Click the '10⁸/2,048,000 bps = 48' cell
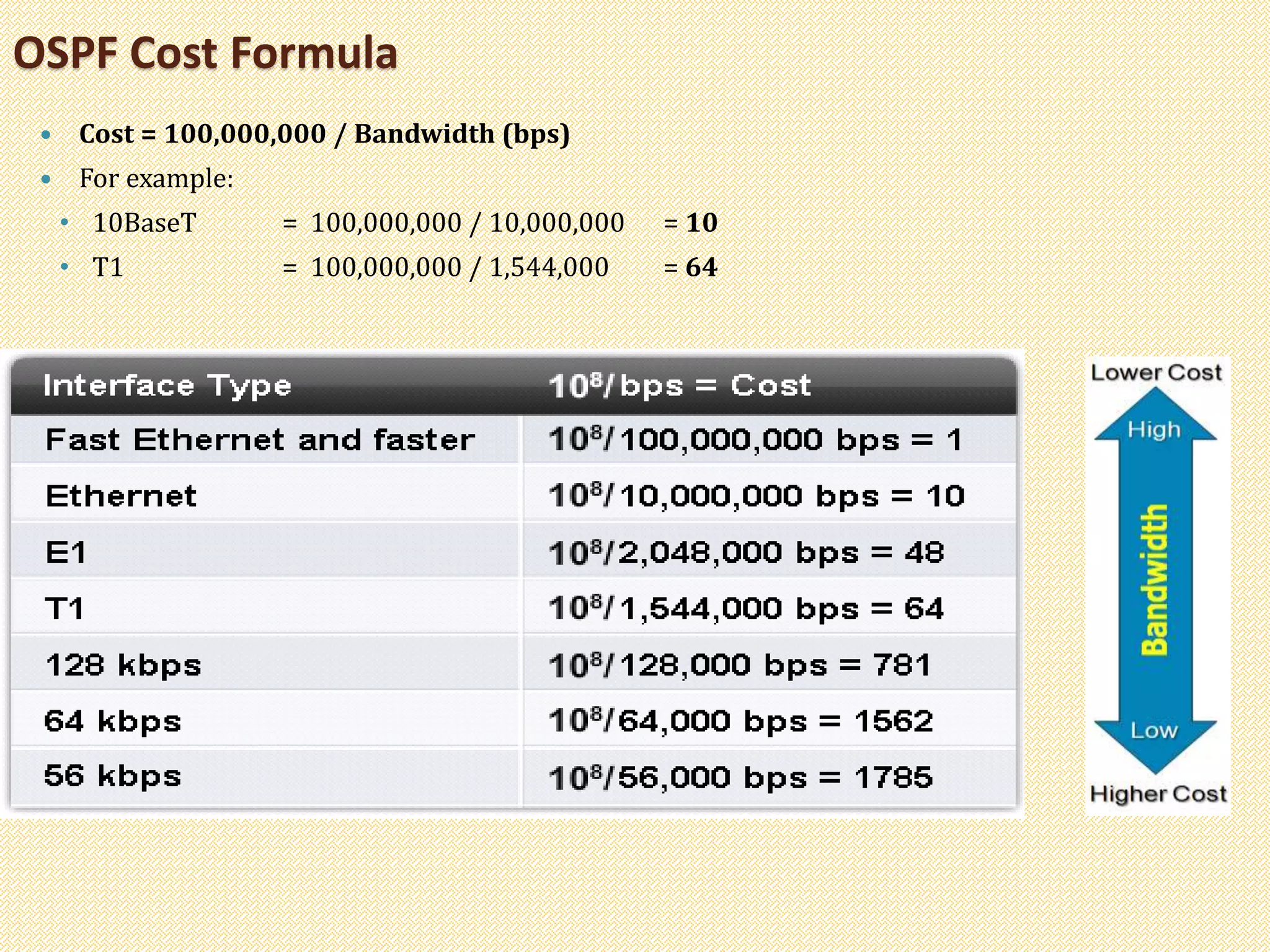This screenshot has height=952, width=1270. (x=747, y=552)
